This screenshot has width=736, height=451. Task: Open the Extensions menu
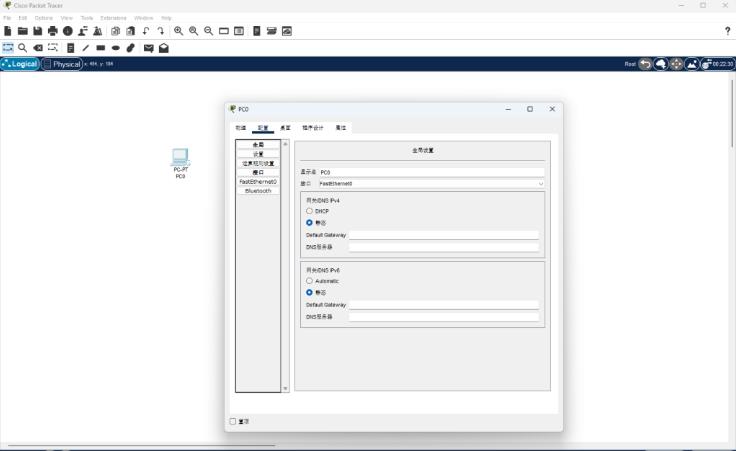[113, 18]
